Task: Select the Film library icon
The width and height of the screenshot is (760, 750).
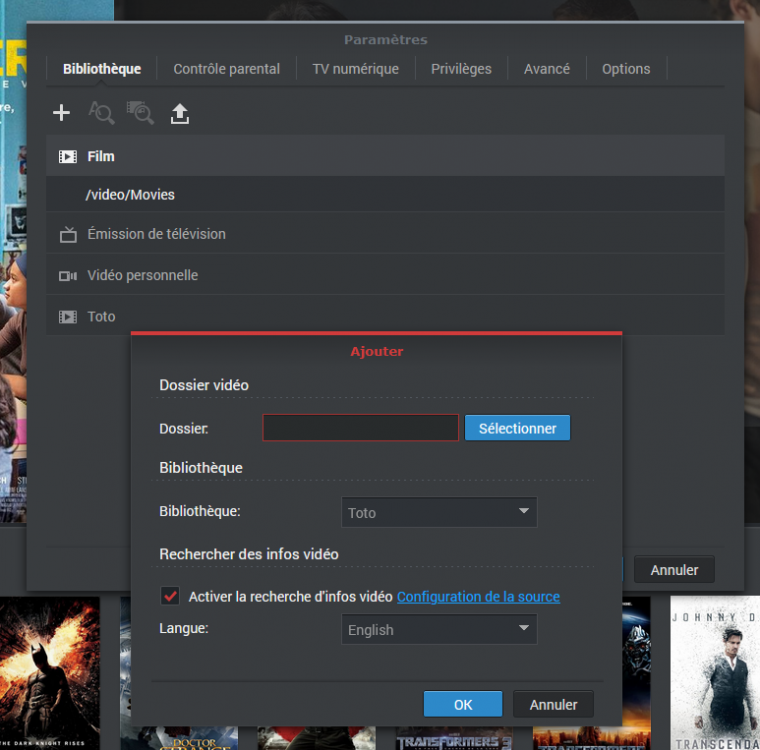Action: click(68, 157)
